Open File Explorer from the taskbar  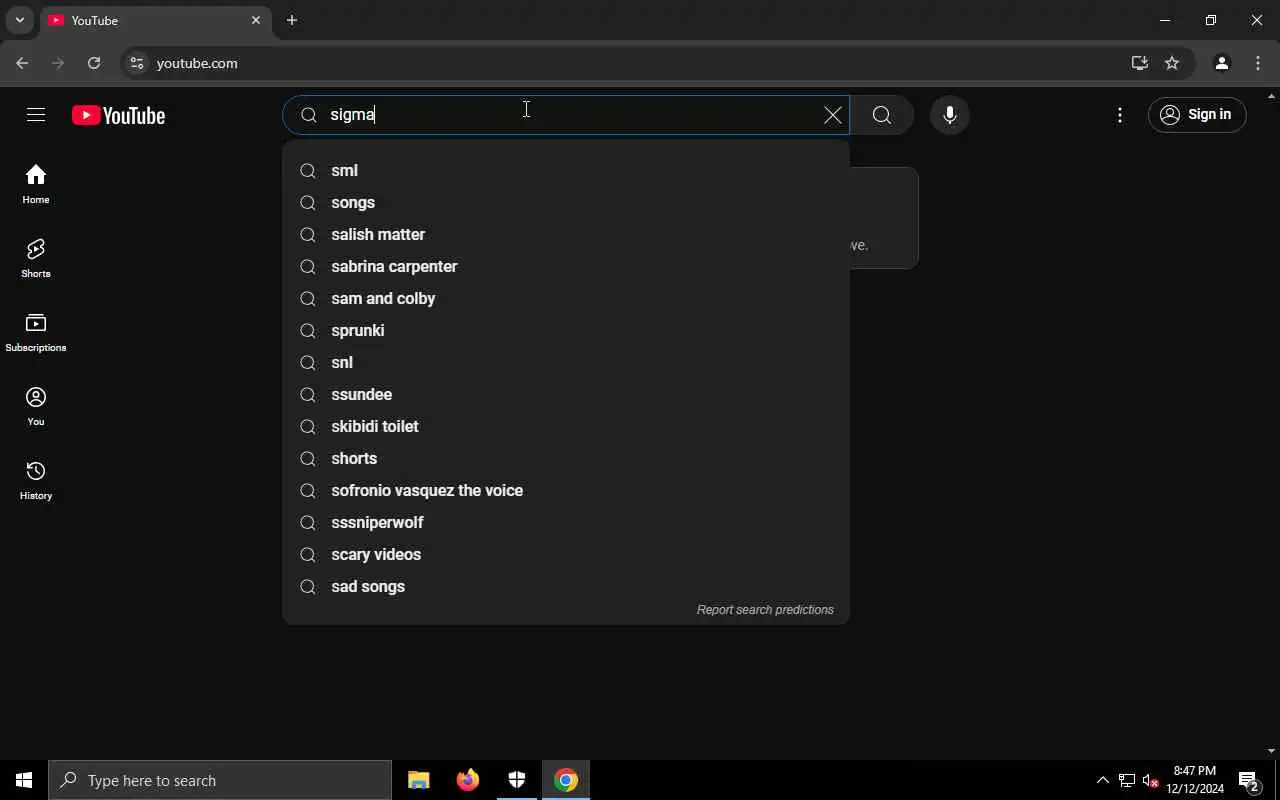[x=418, y=780]
